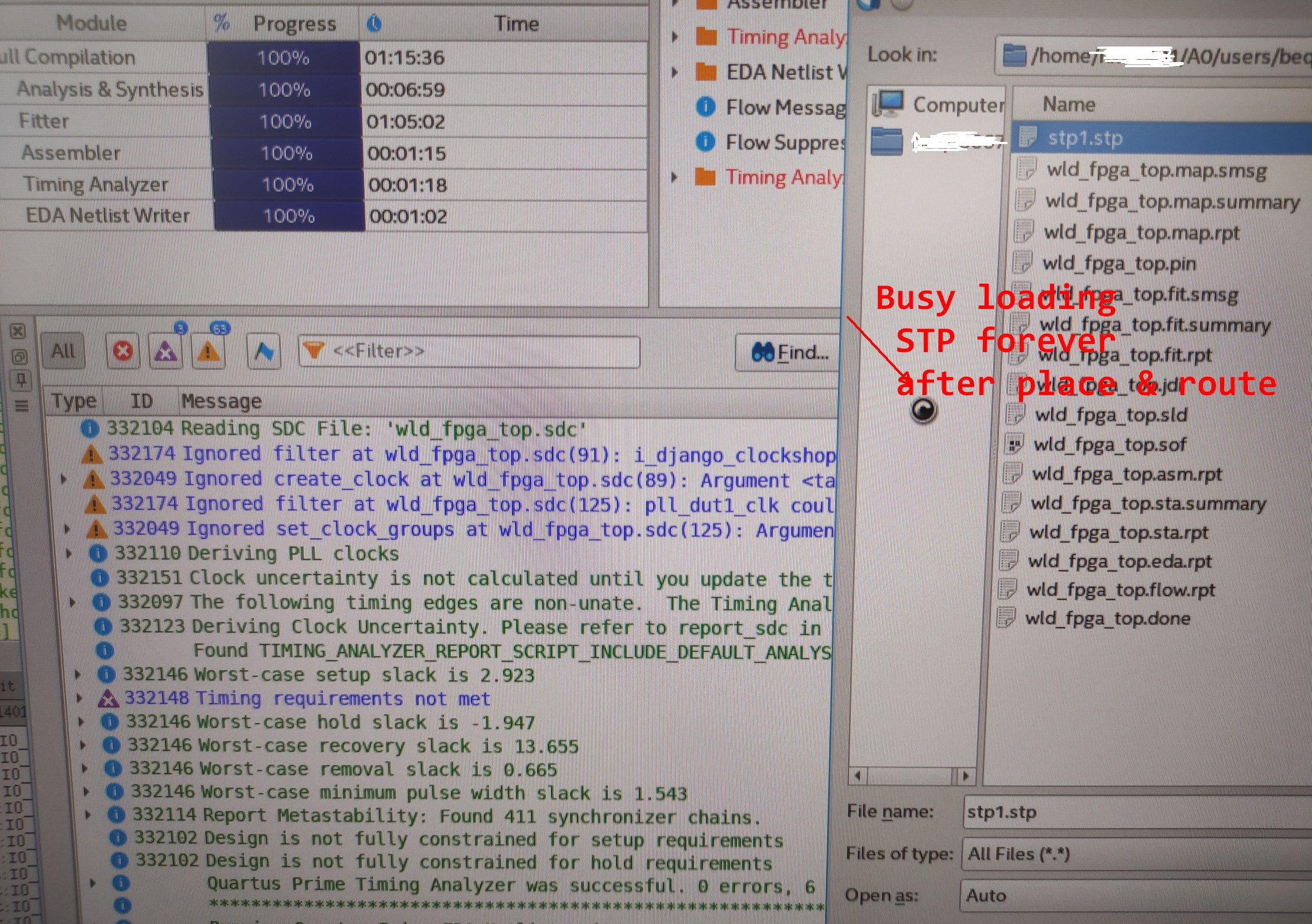Toggle the error messages filter icon

tap(122, 351)
